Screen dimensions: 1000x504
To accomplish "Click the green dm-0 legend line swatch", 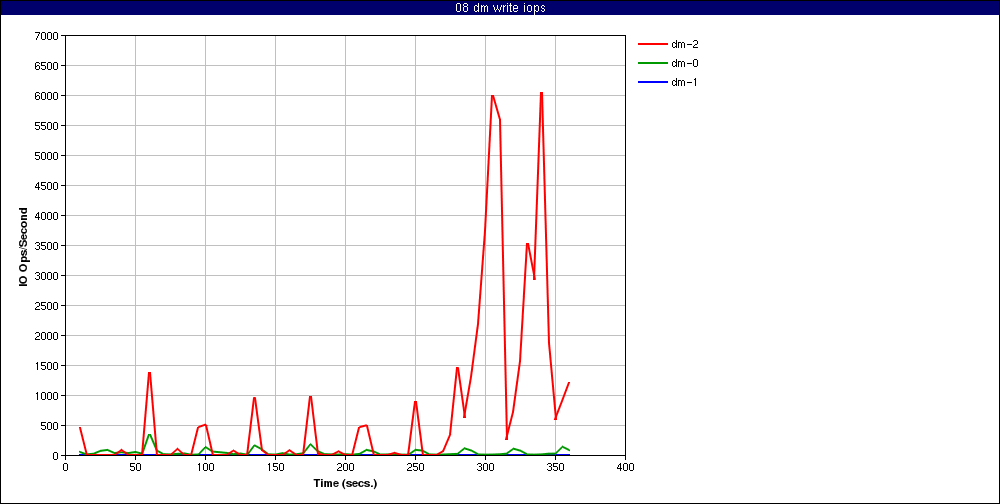I will click(652, 63).
